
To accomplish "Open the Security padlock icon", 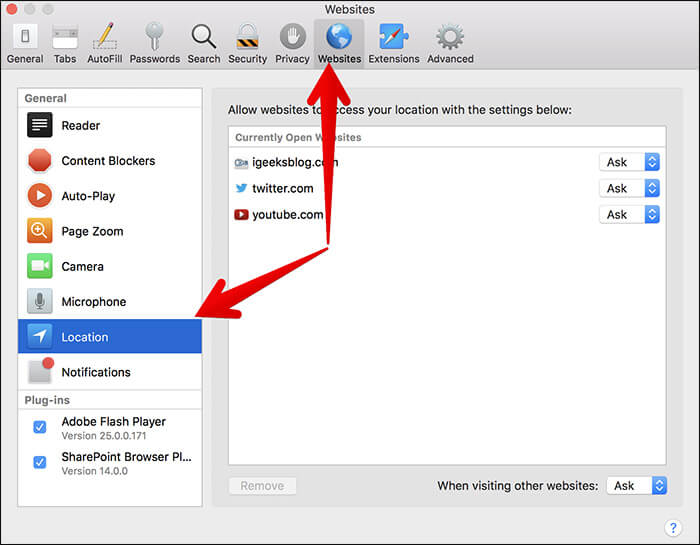I will (247, 37).
